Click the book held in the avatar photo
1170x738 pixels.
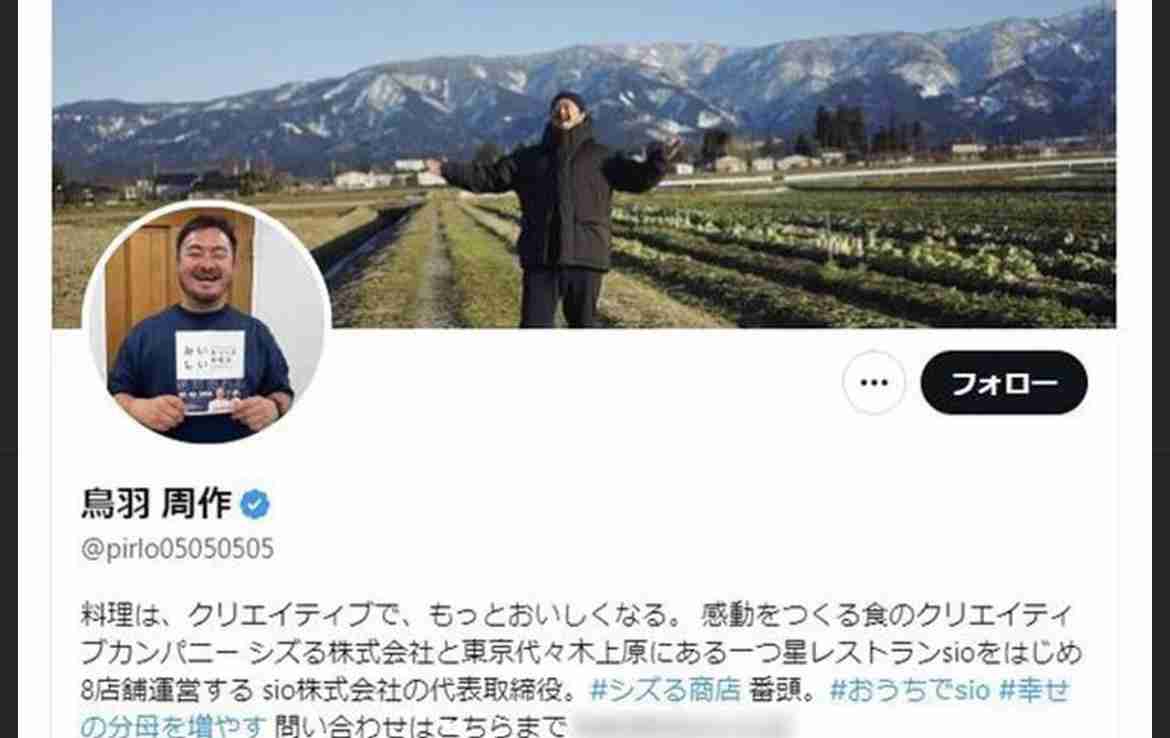coord(210,371)
